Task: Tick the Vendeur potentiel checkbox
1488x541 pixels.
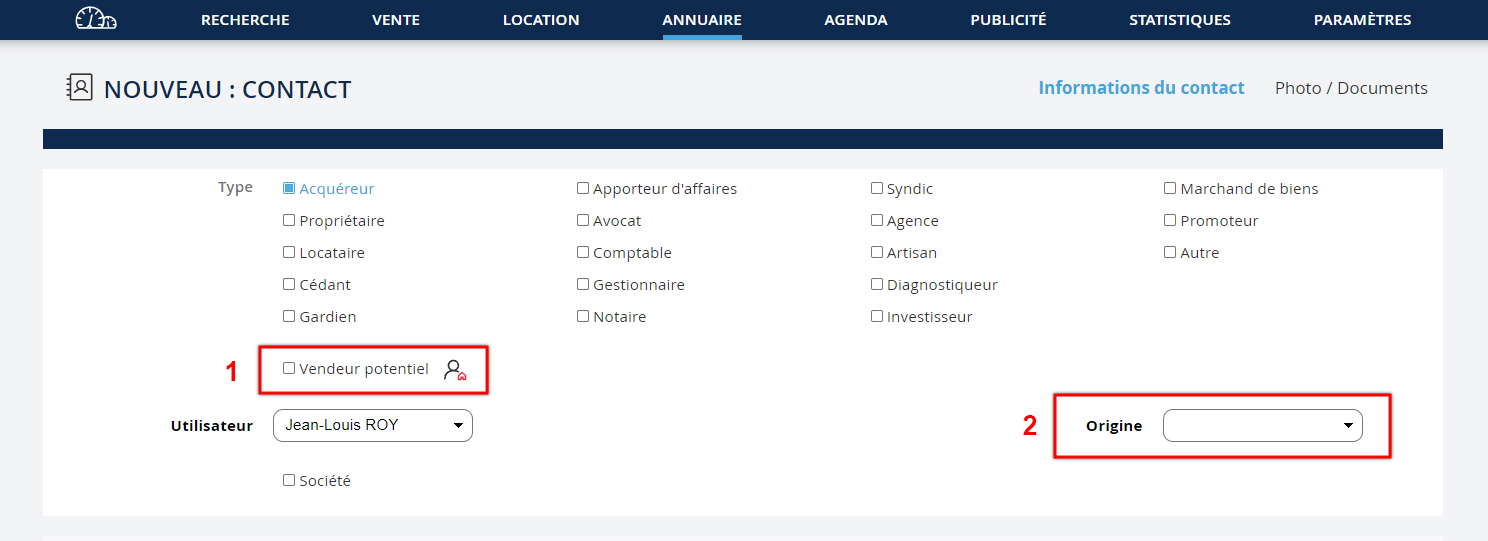Action: click(x=289, y=368)
